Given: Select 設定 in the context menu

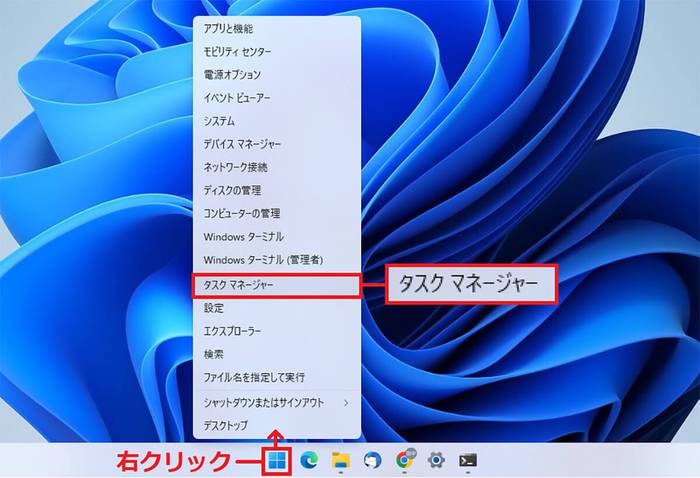Looking at the screenshot, I should click(277, 308).
